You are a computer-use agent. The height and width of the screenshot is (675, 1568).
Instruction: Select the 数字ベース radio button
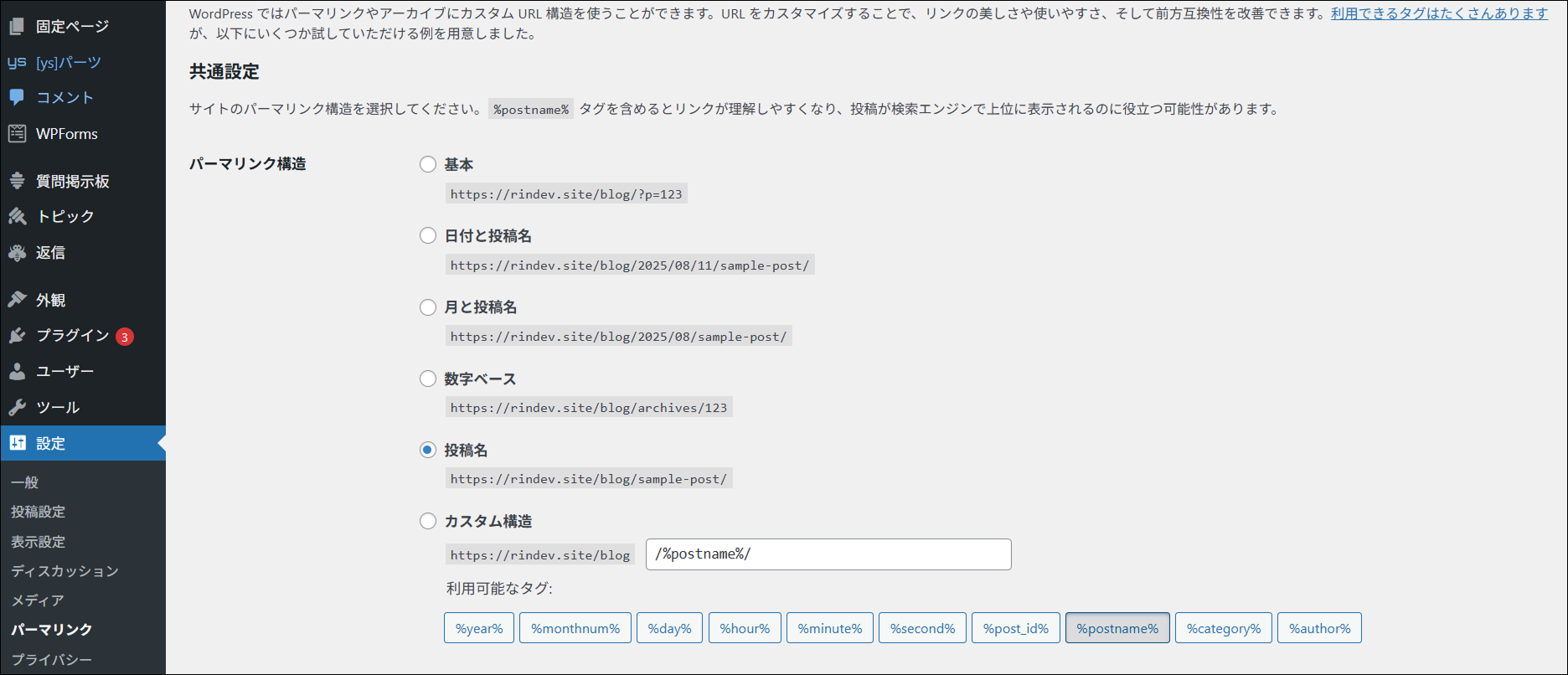pos(428,379)
